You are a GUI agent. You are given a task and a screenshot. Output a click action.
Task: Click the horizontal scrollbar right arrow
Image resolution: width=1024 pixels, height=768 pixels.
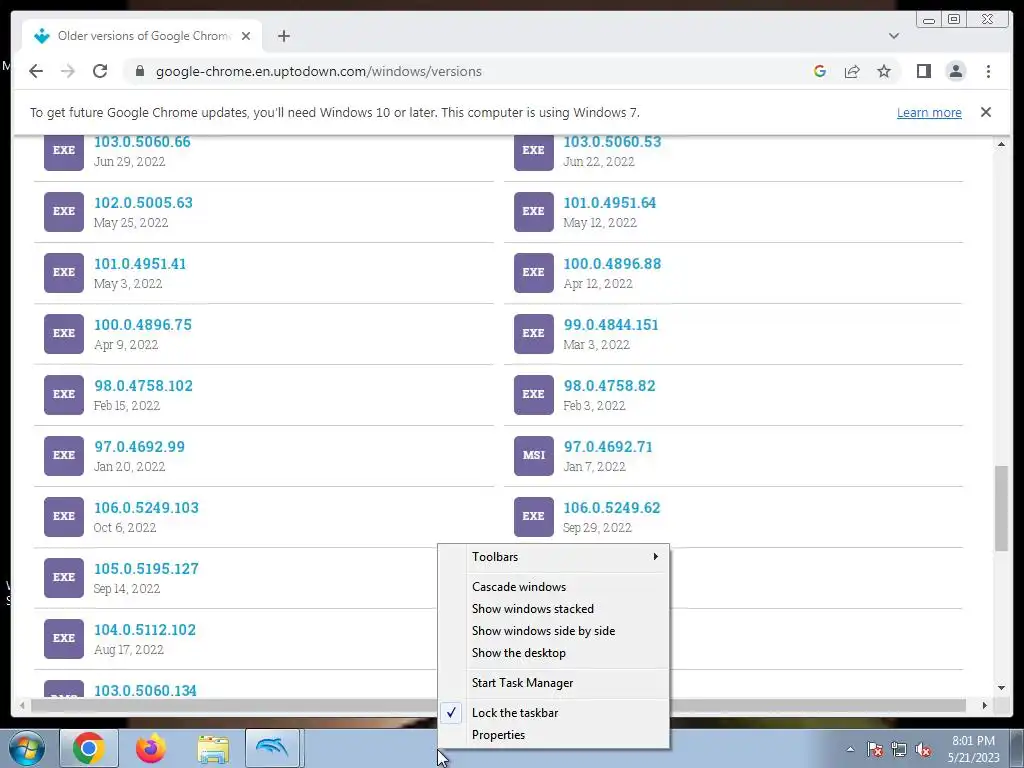point(984,705)
